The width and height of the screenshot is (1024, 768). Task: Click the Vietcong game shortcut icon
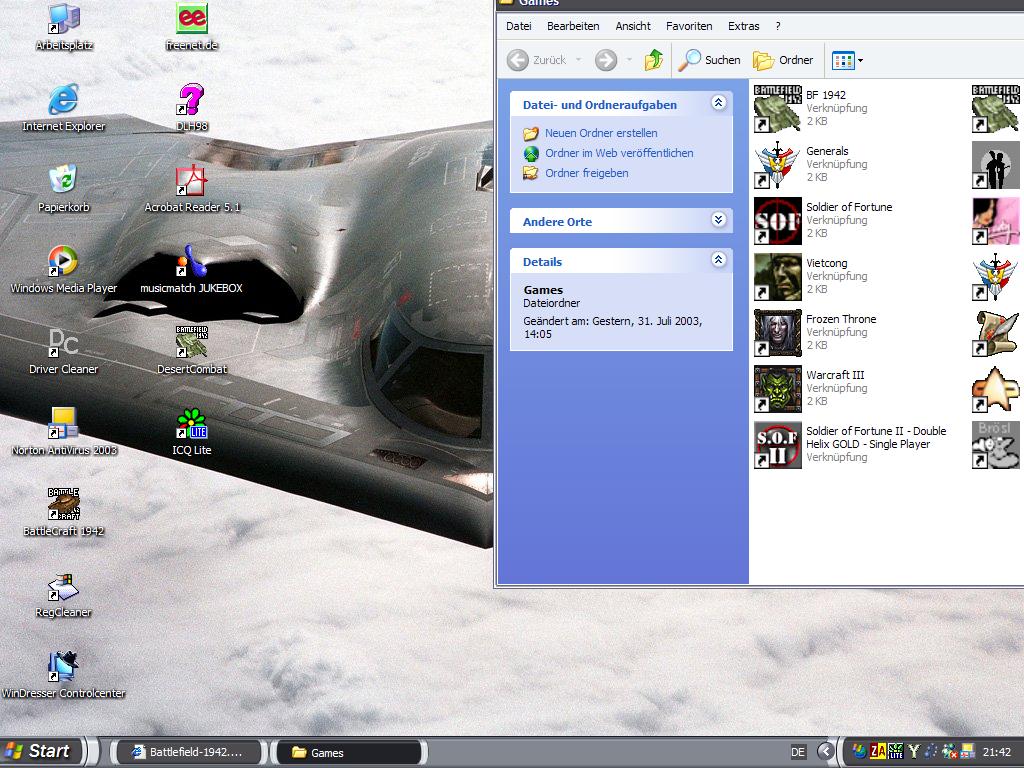[x=777, y=277]
